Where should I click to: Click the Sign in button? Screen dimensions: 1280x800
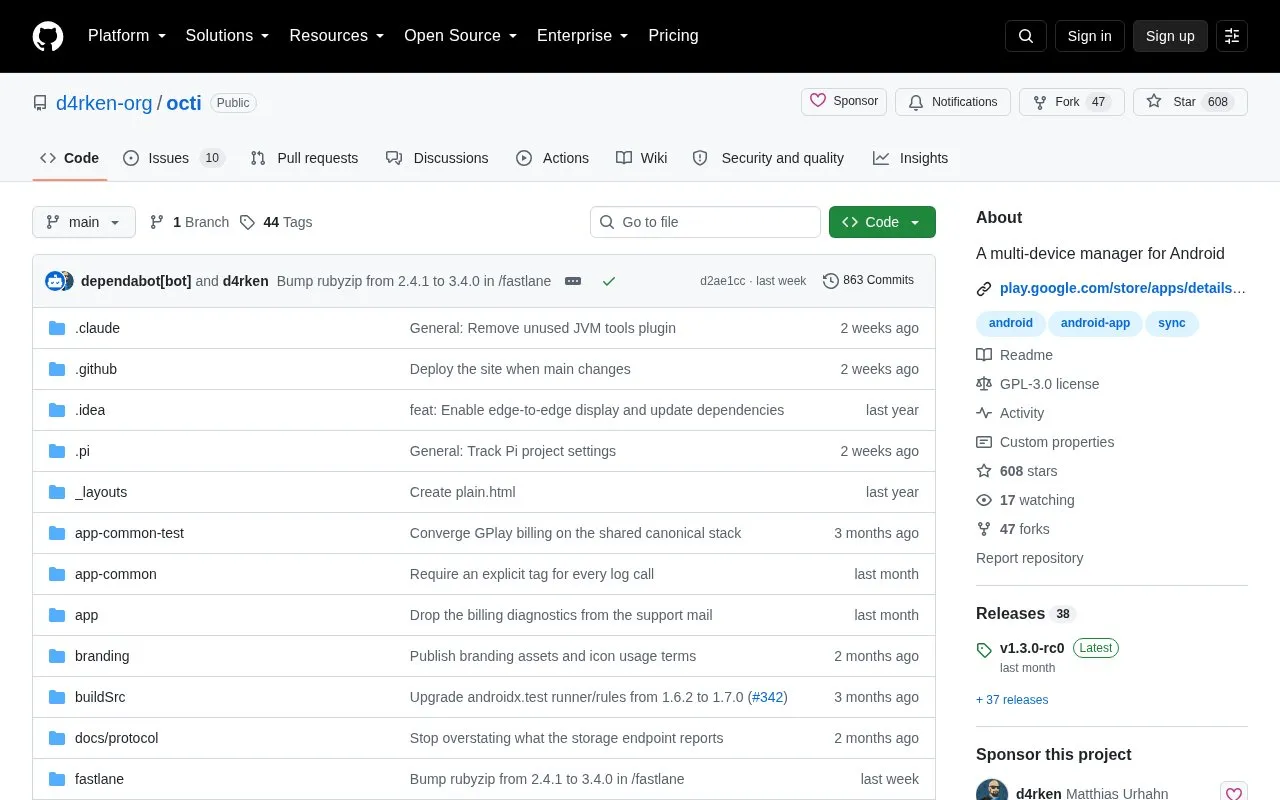[1090, 36]
